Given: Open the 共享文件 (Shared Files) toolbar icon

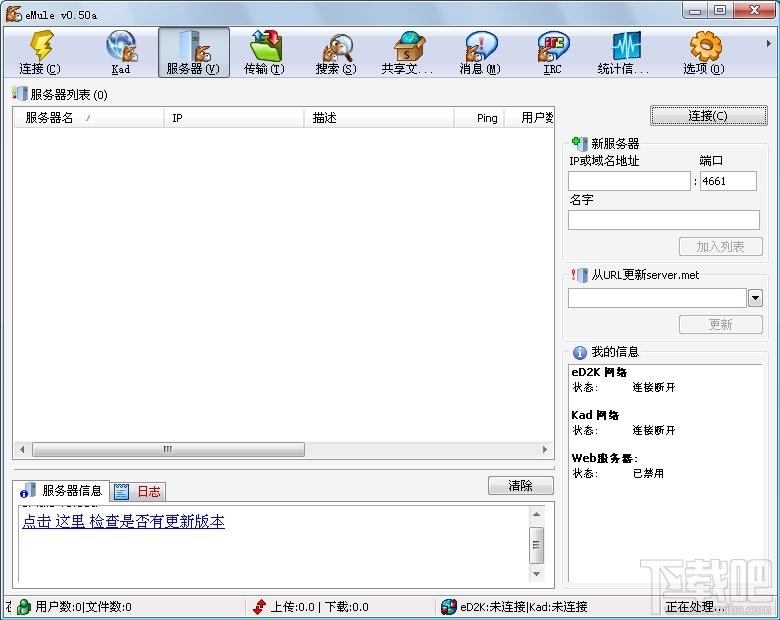Looking at the screenshot, I should [408, 52].
